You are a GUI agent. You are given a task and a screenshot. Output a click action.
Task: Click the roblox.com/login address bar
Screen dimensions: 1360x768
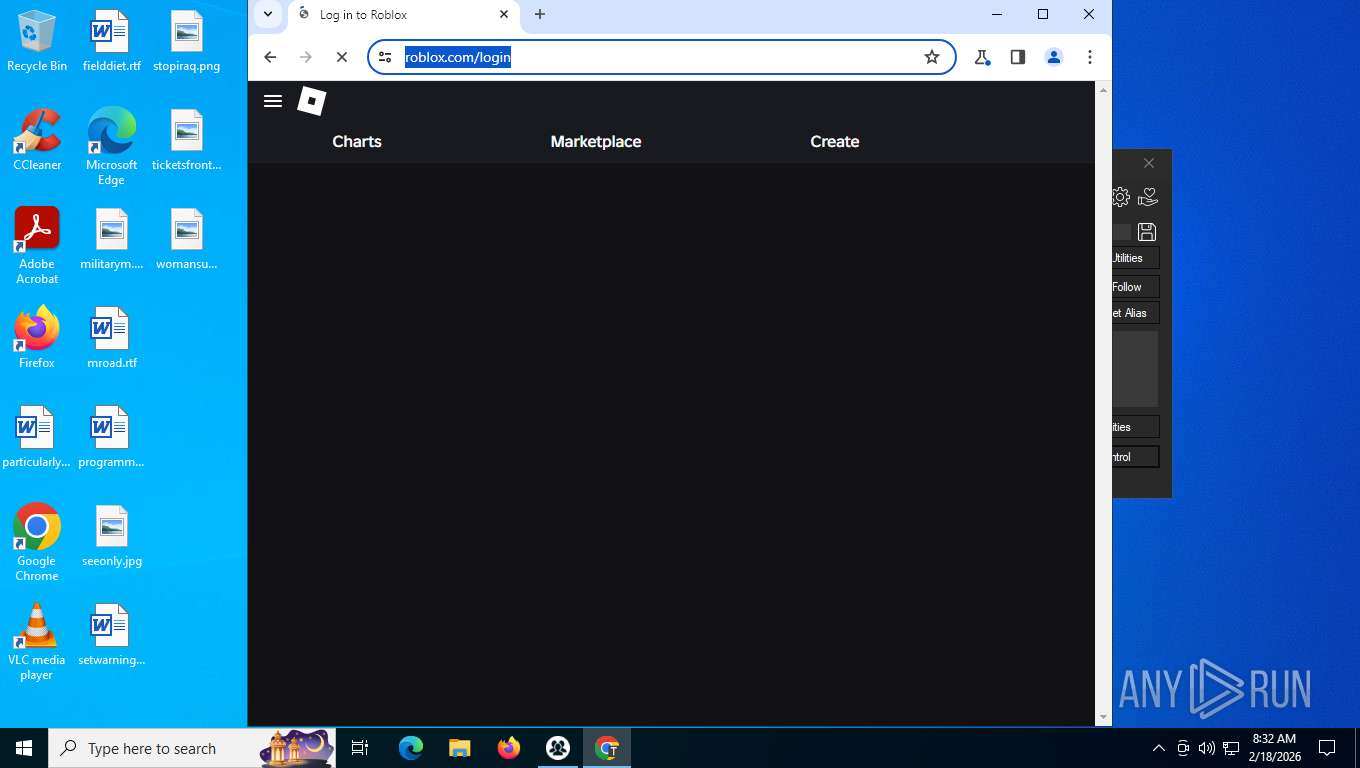click(661, 57)
